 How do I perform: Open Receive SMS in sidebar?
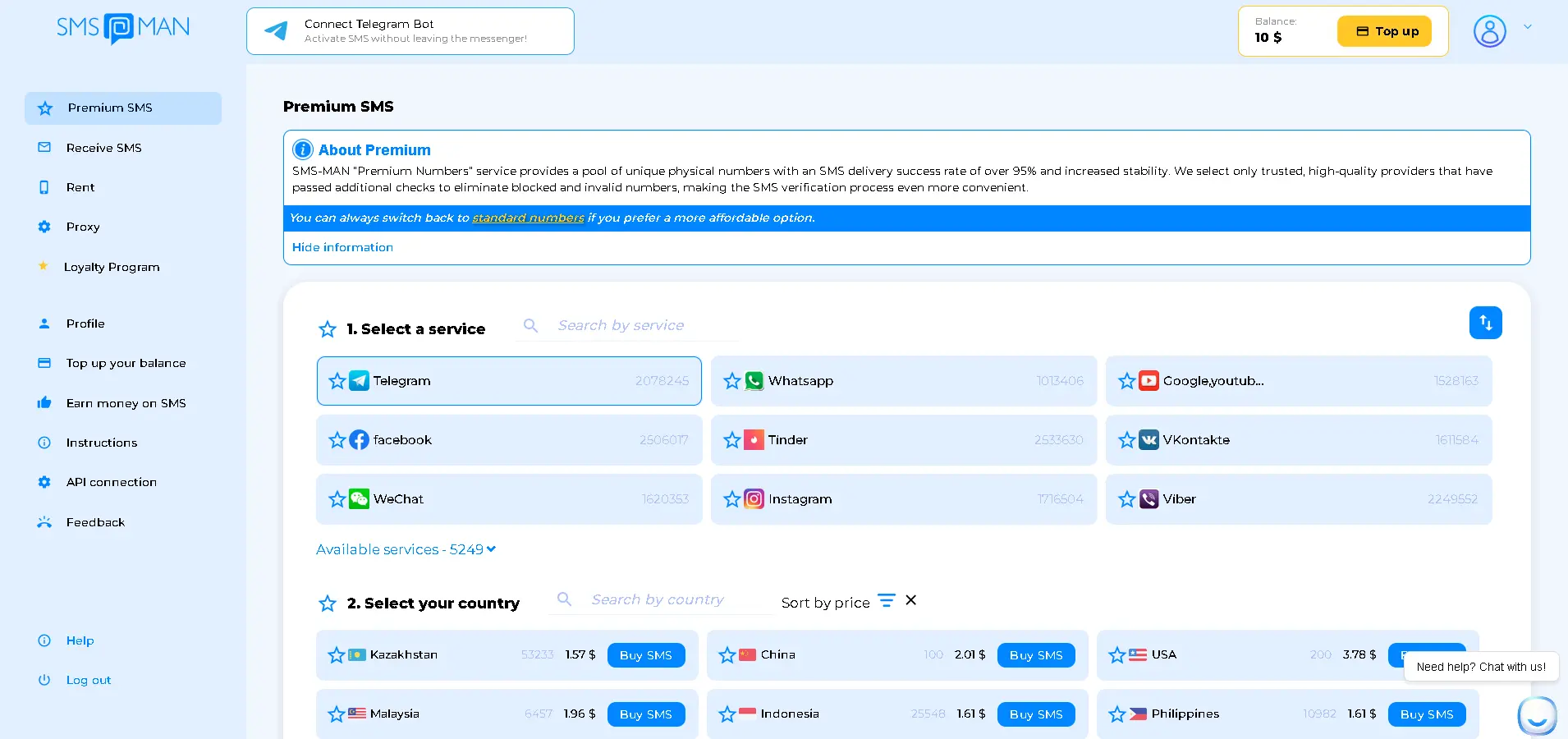pyautogui.click(x=104, y=148)
